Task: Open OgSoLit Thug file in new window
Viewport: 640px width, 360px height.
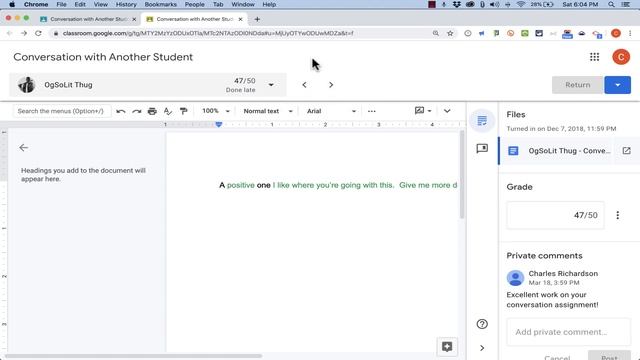Action: pyautogui.click(x=626, y=151)
